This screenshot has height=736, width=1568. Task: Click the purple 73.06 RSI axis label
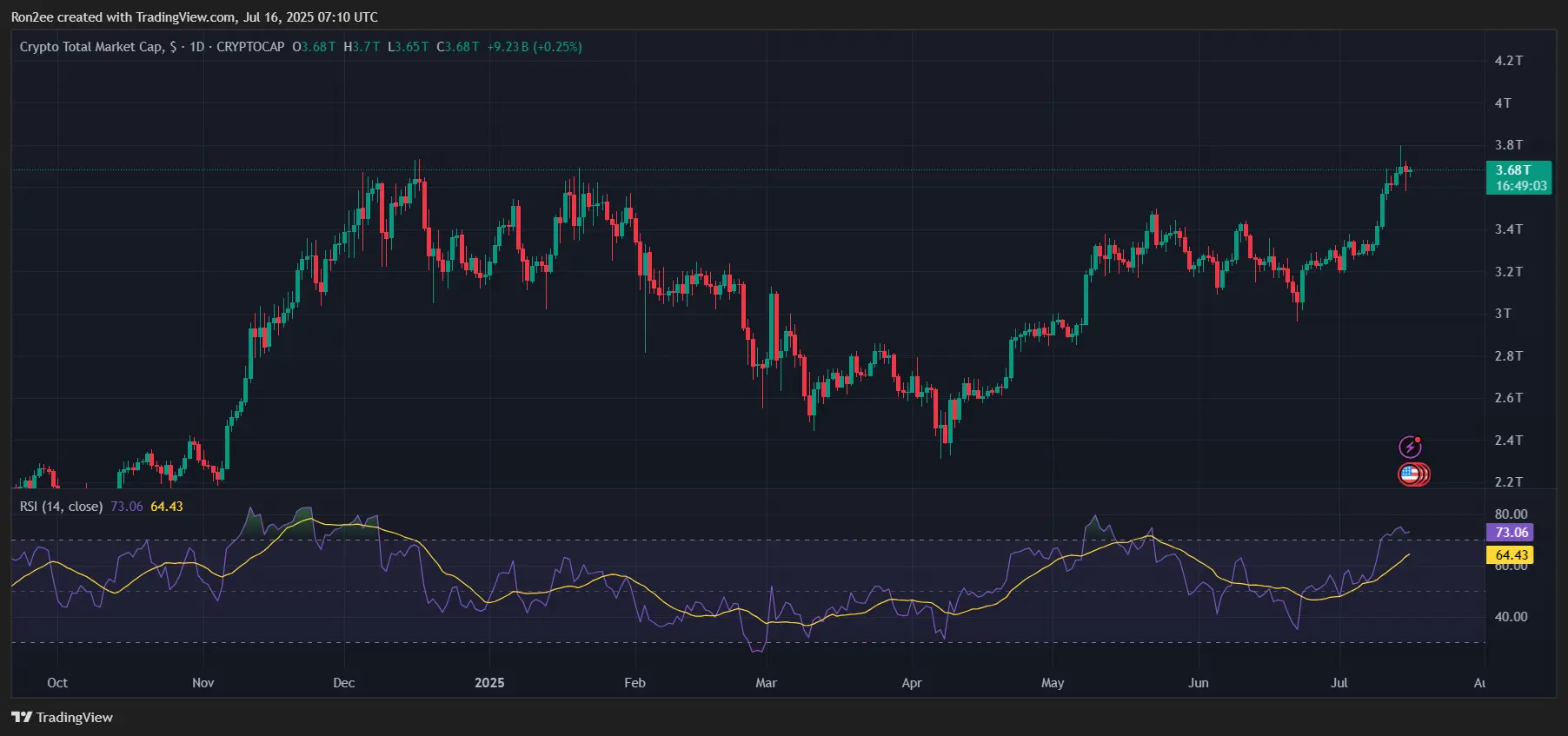coord(1511,533)
